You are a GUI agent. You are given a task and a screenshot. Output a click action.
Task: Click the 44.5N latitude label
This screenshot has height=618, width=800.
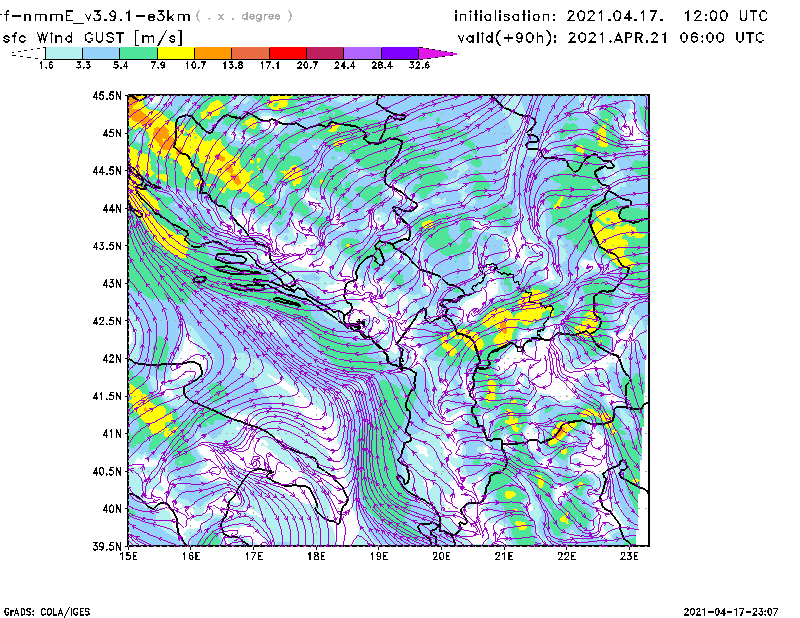[108, 170]
